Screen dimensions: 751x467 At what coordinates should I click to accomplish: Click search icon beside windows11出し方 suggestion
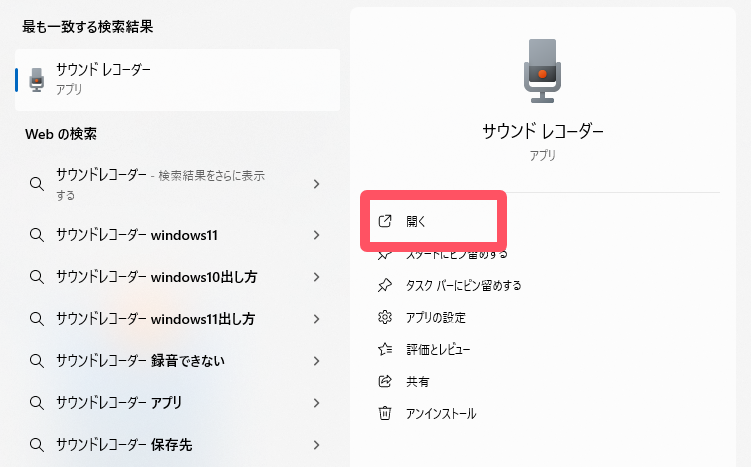[37, 319]
